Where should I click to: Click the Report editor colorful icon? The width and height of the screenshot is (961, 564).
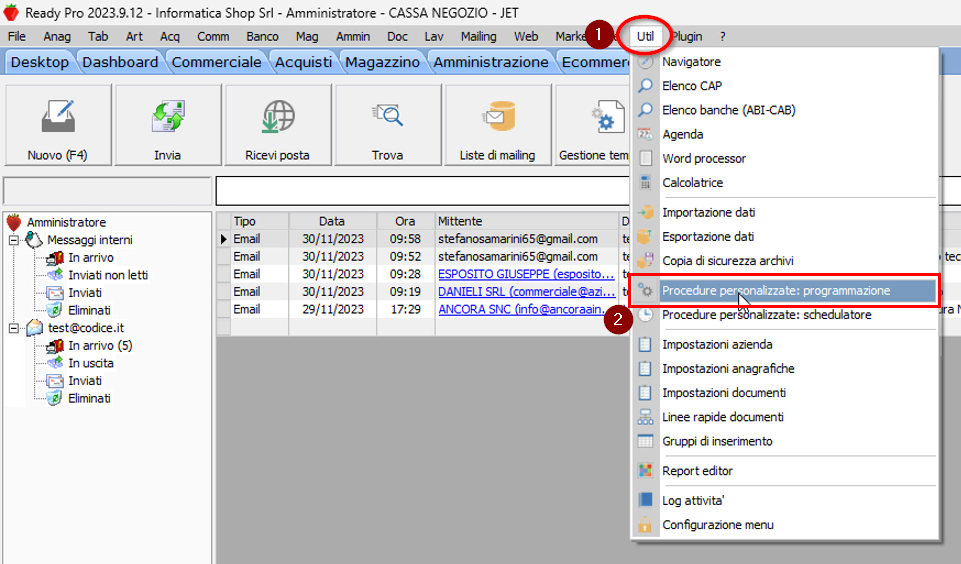(645, 471)
